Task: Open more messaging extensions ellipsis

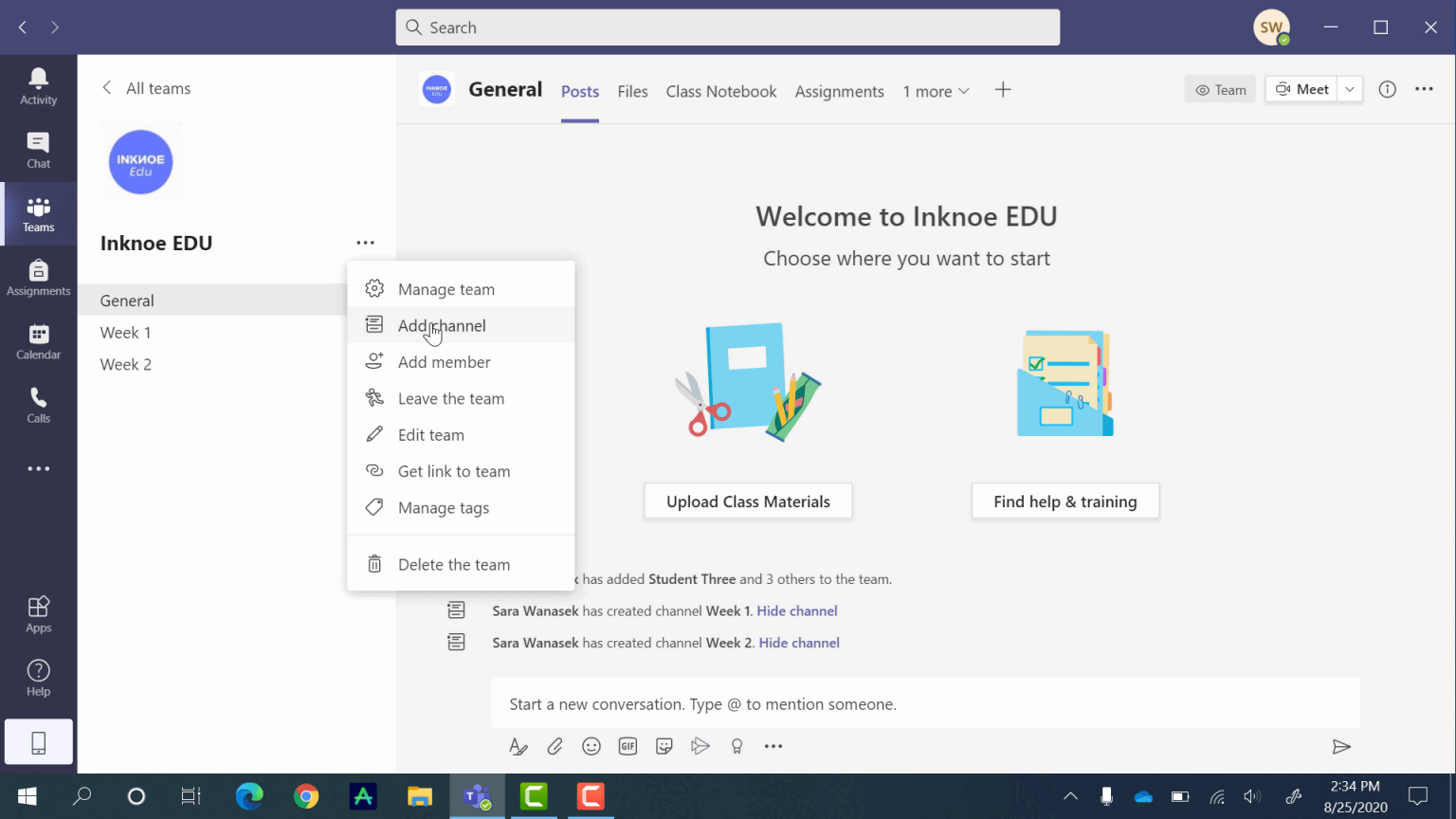Action: (x=773, y=747)
